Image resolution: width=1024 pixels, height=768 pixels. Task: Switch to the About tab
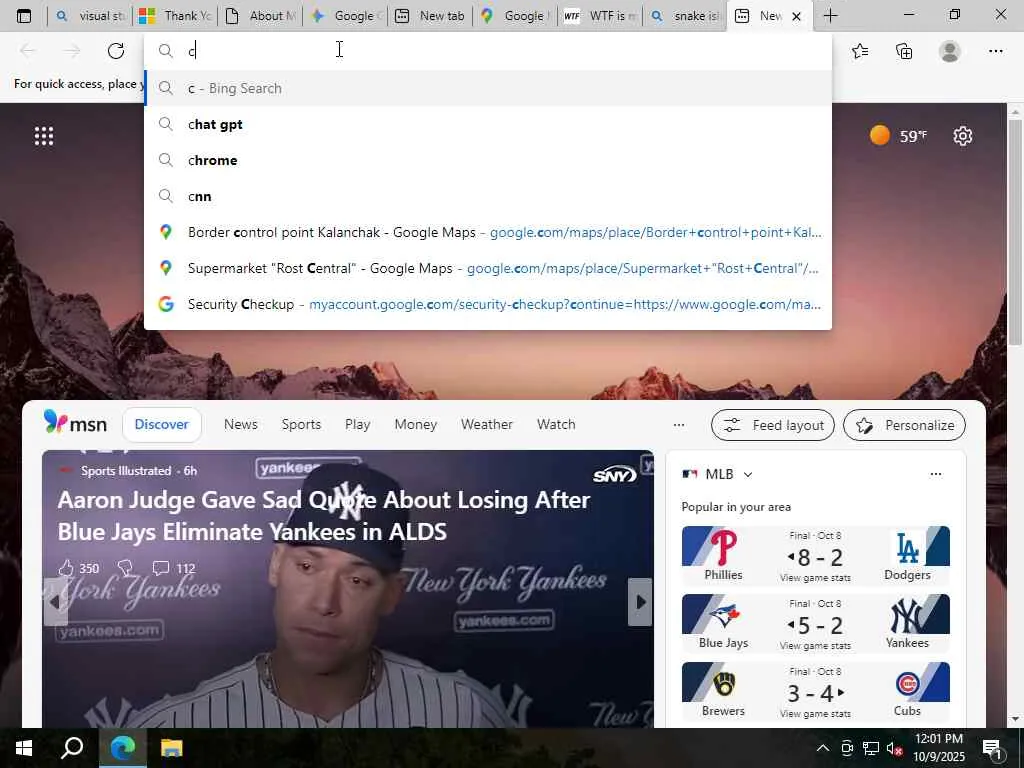[x=260, y=16]
